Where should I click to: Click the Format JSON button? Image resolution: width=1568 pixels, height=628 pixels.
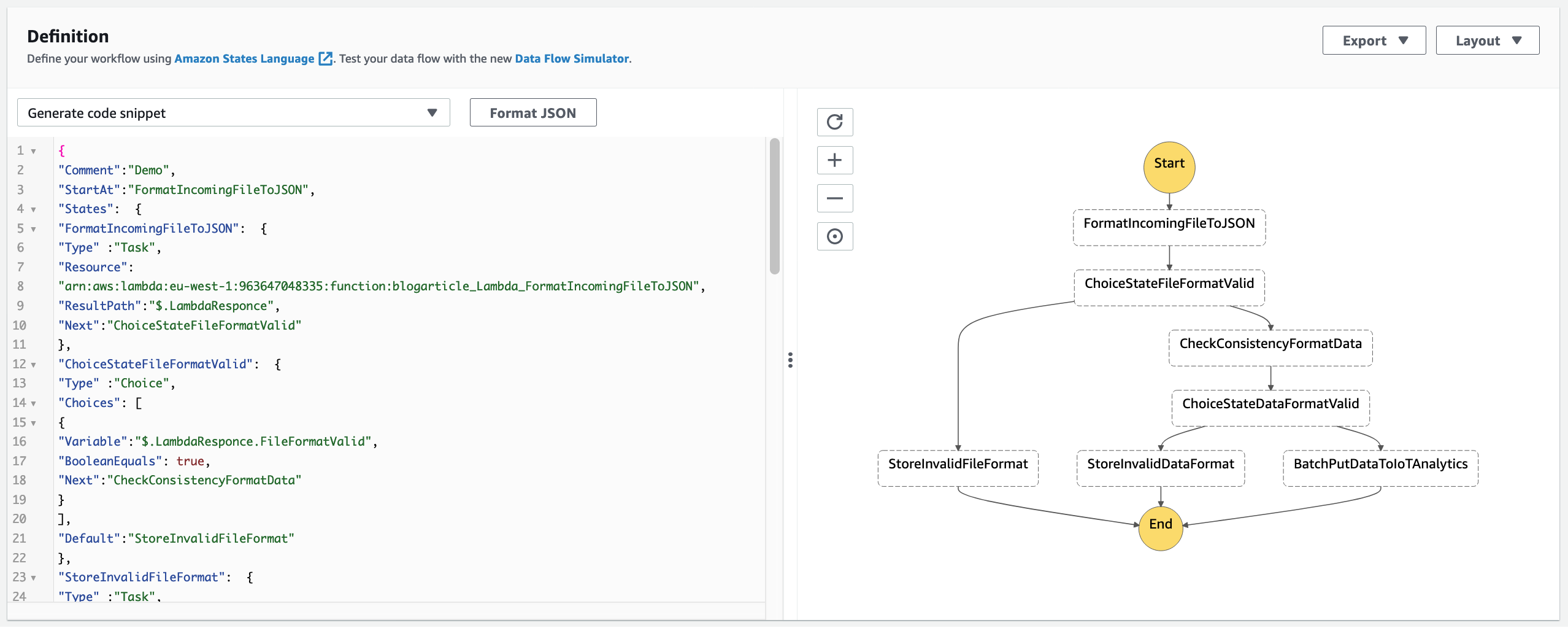click(532, 112)
